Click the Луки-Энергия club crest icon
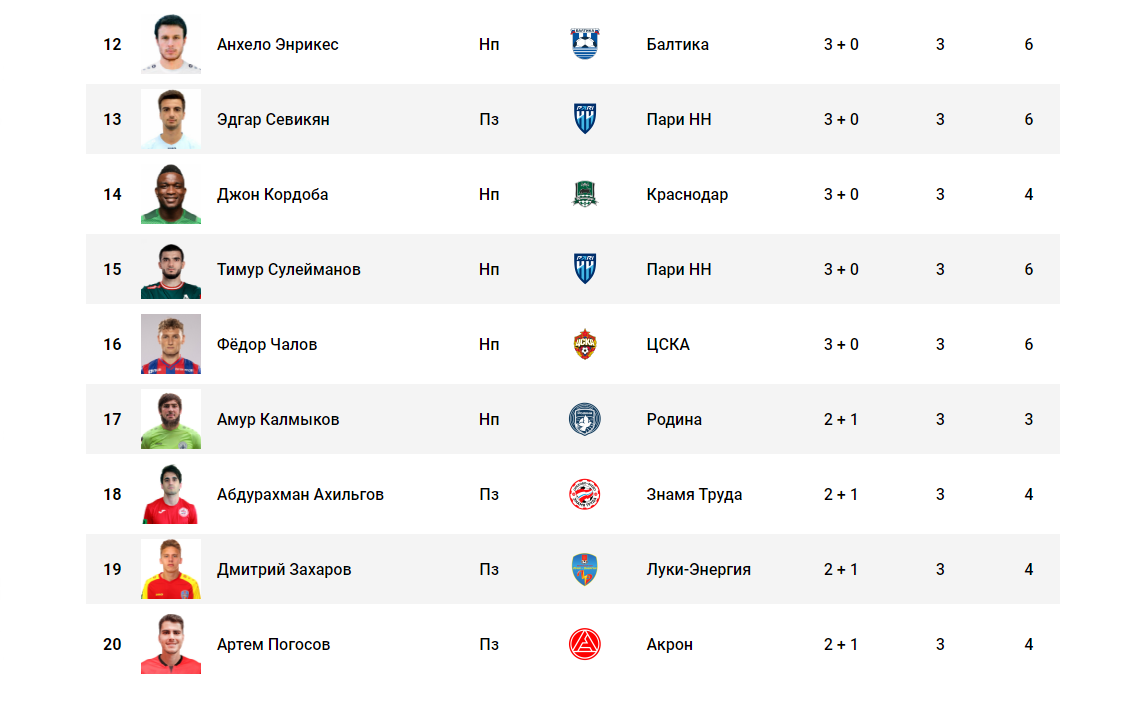1145x721 pixels. coord(584,569)
